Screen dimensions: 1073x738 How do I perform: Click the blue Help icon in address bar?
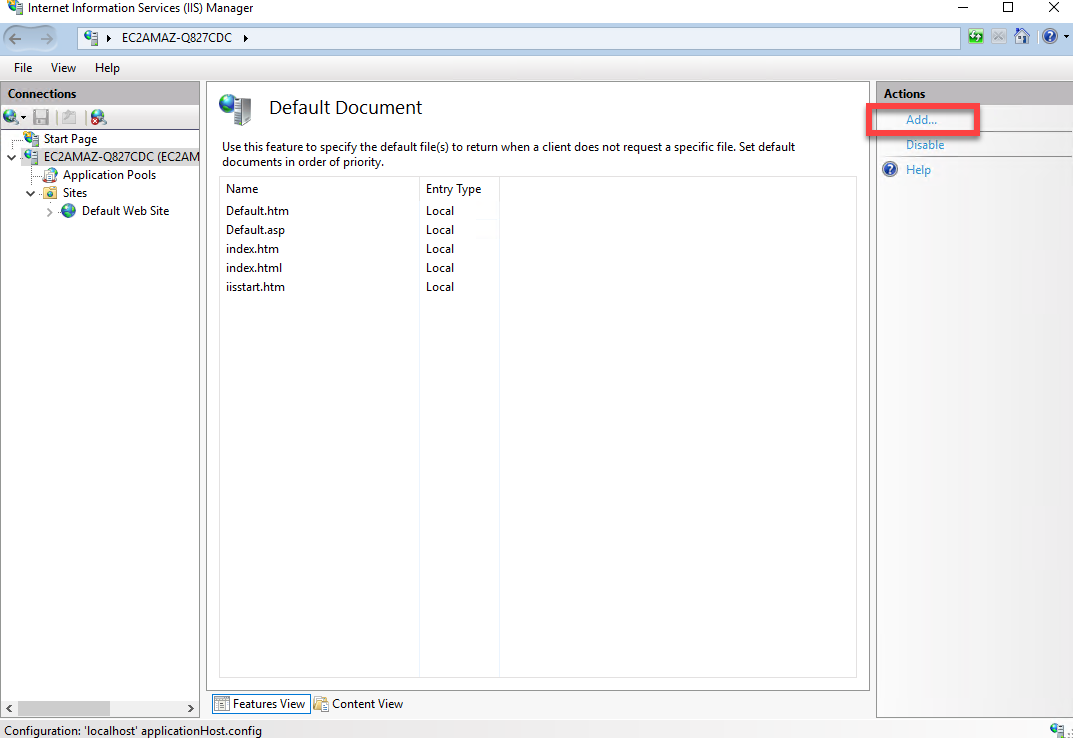click(x=1047, y=37)
